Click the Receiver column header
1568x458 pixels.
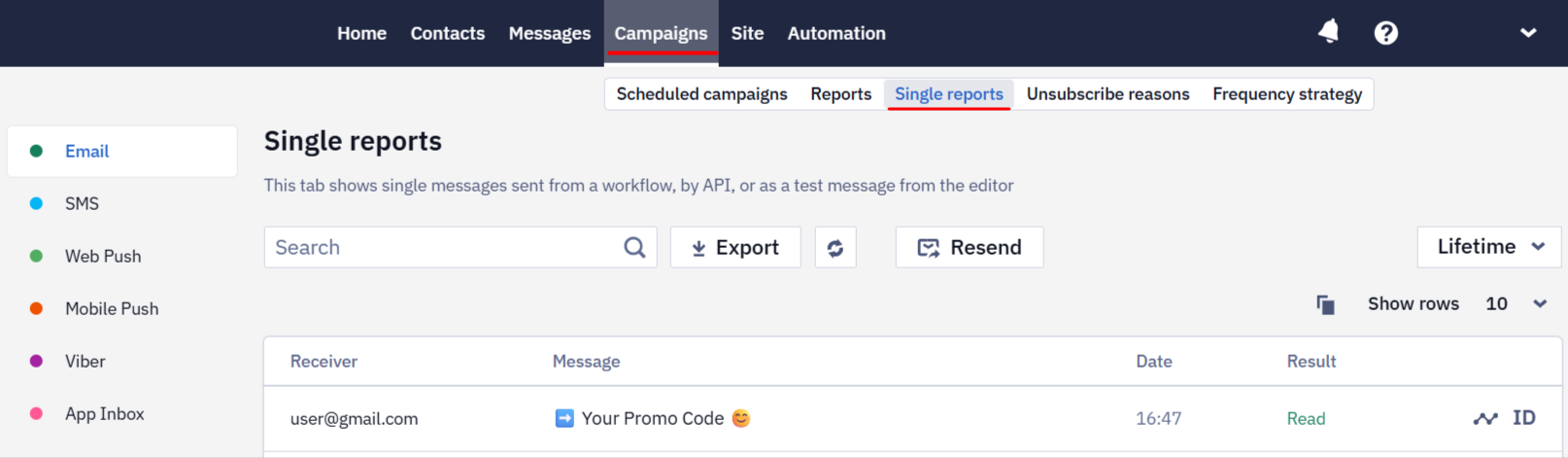(324, 362)
